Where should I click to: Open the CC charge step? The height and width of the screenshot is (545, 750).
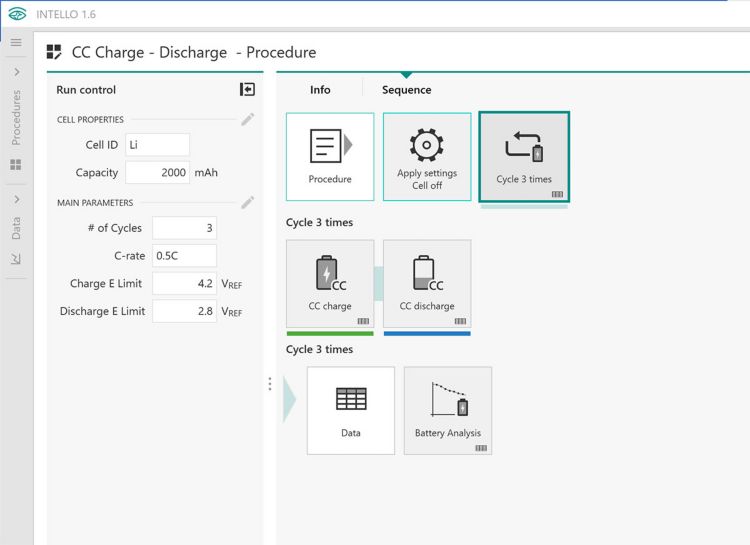click(330, 283)
